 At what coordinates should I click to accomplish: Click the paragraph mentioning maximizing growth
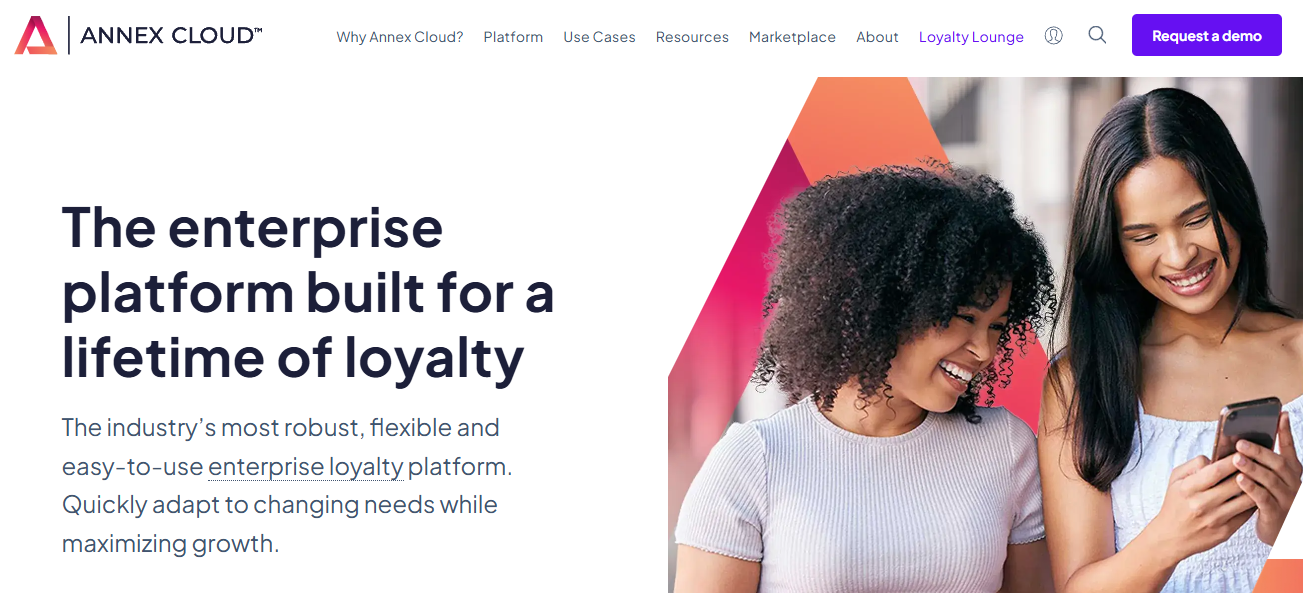[x=287, y=486]
